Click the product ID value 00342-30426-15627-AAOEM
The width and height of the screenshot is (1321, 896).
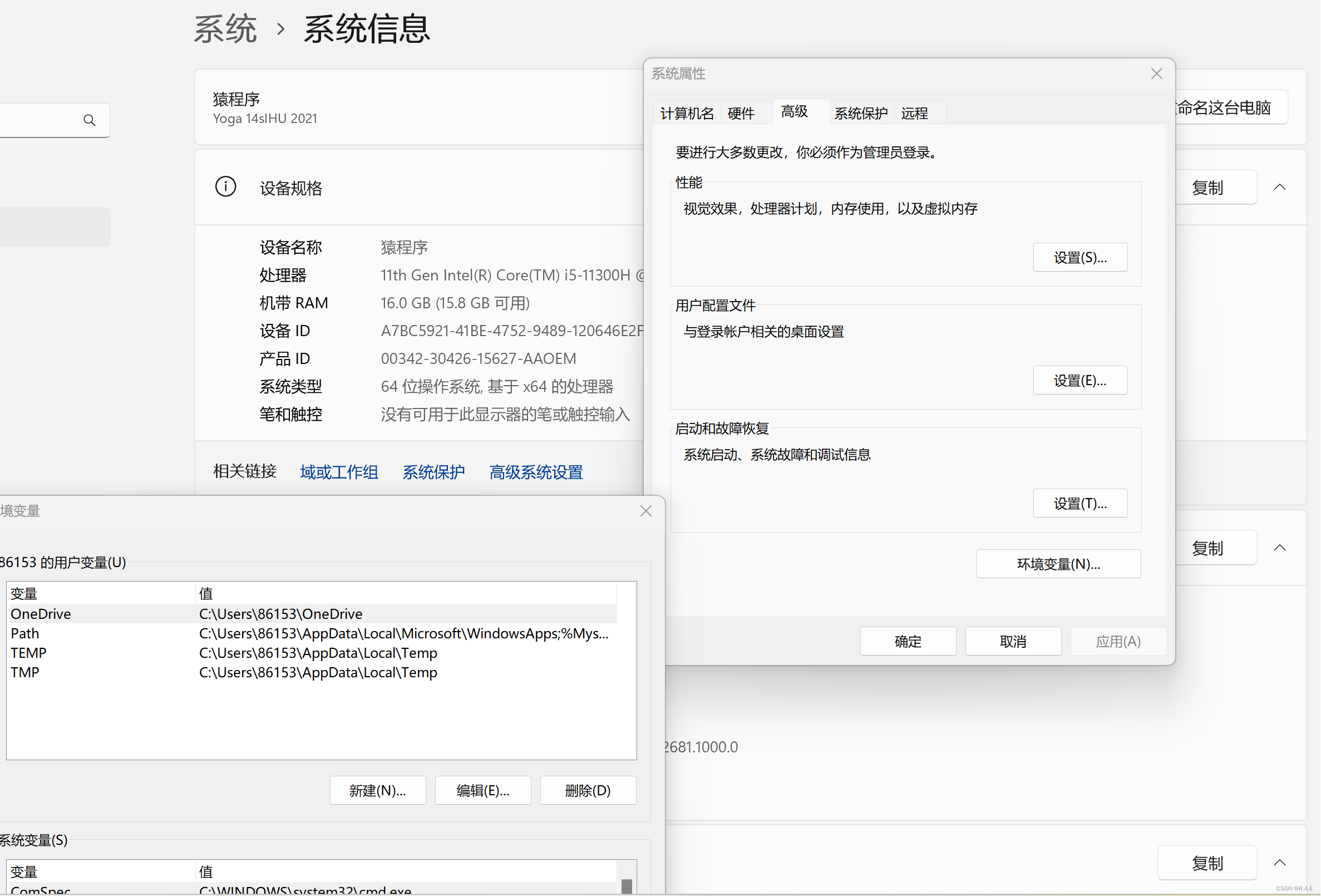[x=478, y=358]
